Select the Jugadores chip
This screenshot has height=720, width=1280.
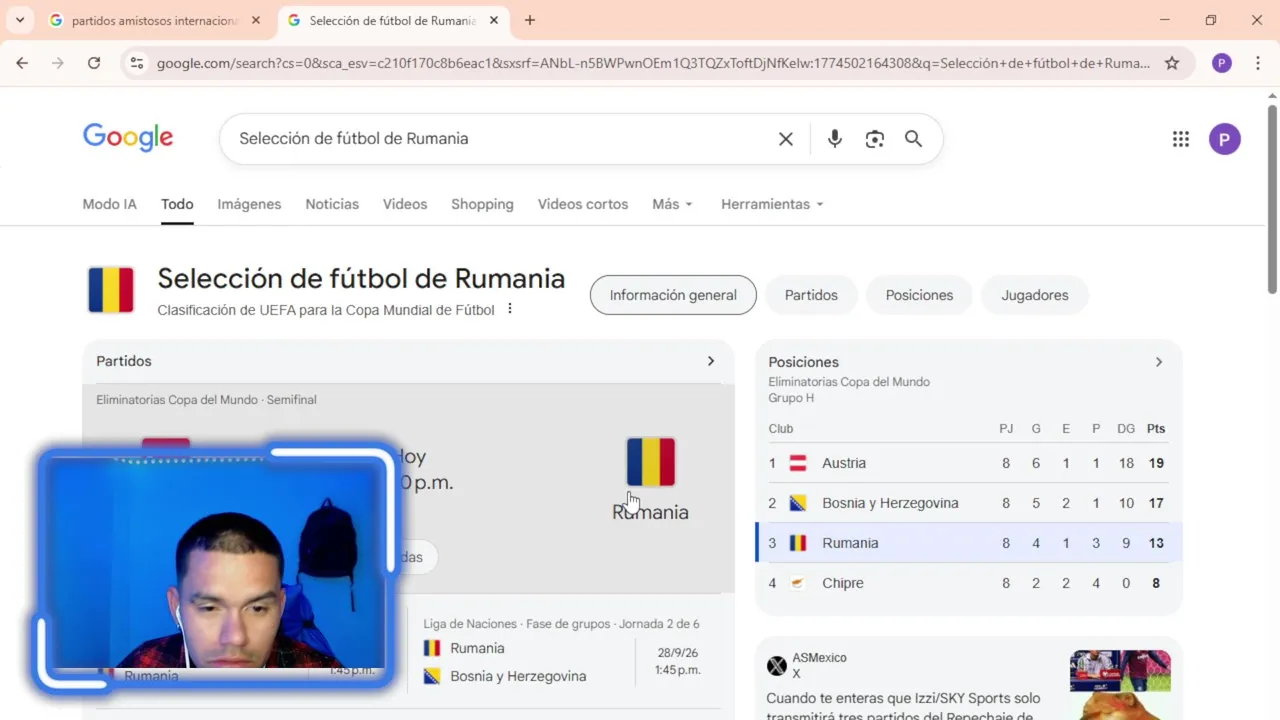pyautogui.click(x=1035, y=295)
